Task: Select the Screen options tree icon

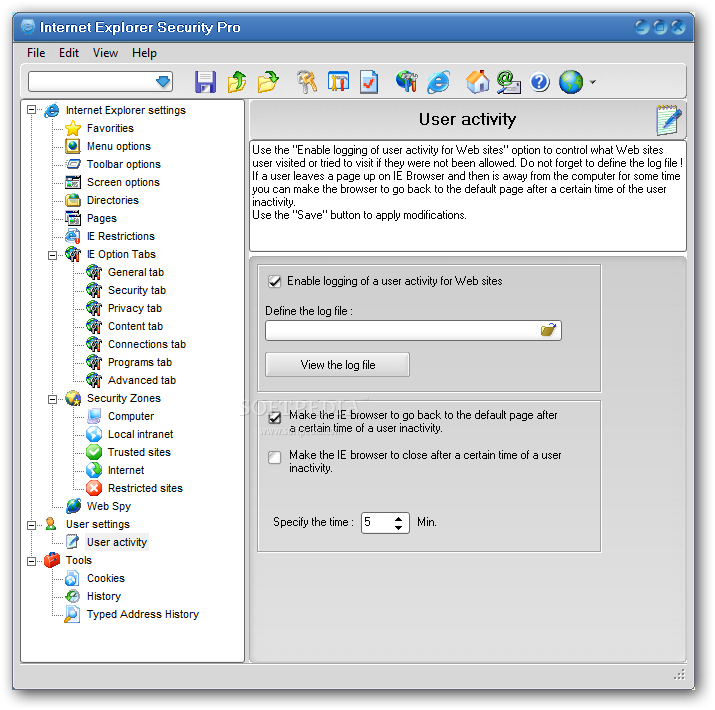Action: click(x=73, y=182)
